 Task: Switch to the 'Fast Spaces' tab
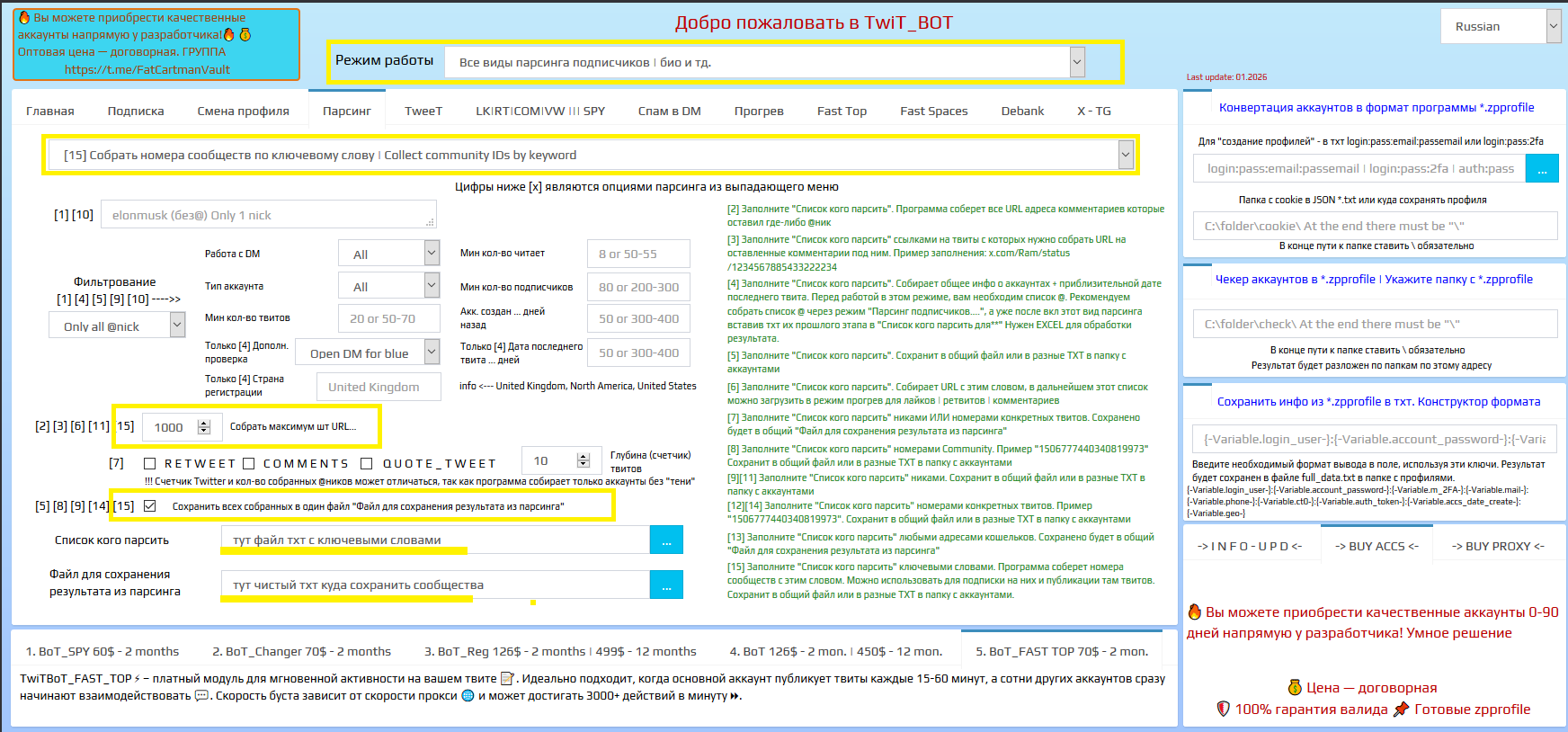click(934, 111)
